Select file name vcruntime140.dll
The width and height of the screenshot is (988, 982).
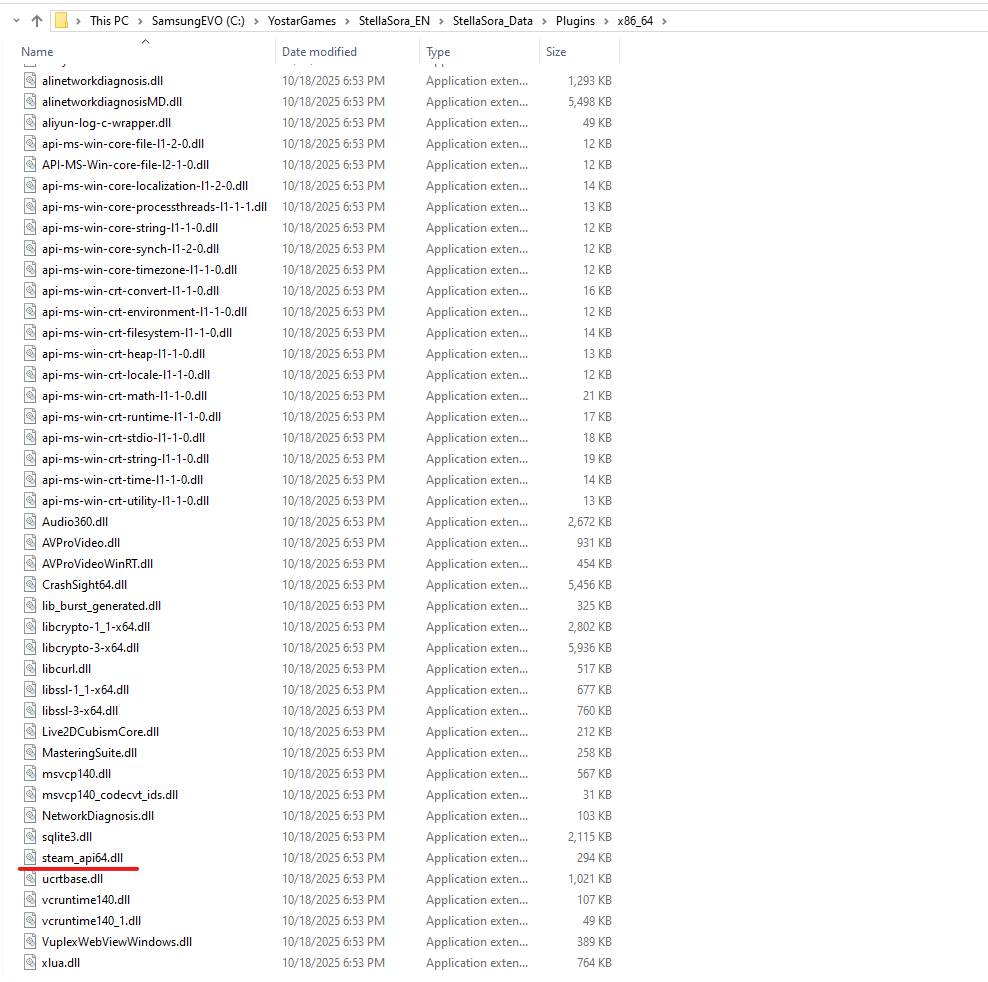(86, 899)
